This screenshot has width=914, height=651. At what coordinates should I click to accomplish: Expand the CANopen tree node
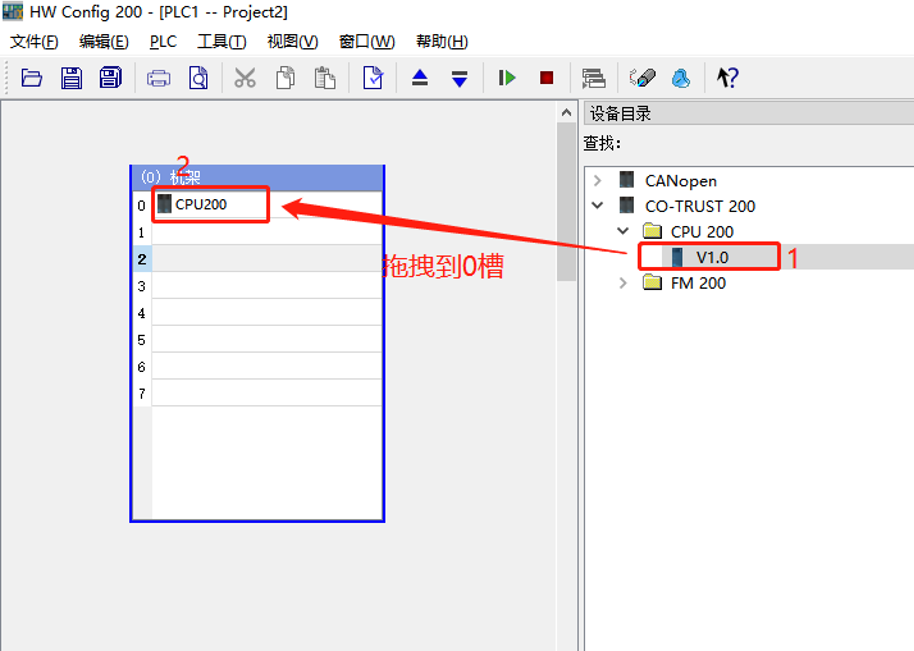click(x=597, y=181)
